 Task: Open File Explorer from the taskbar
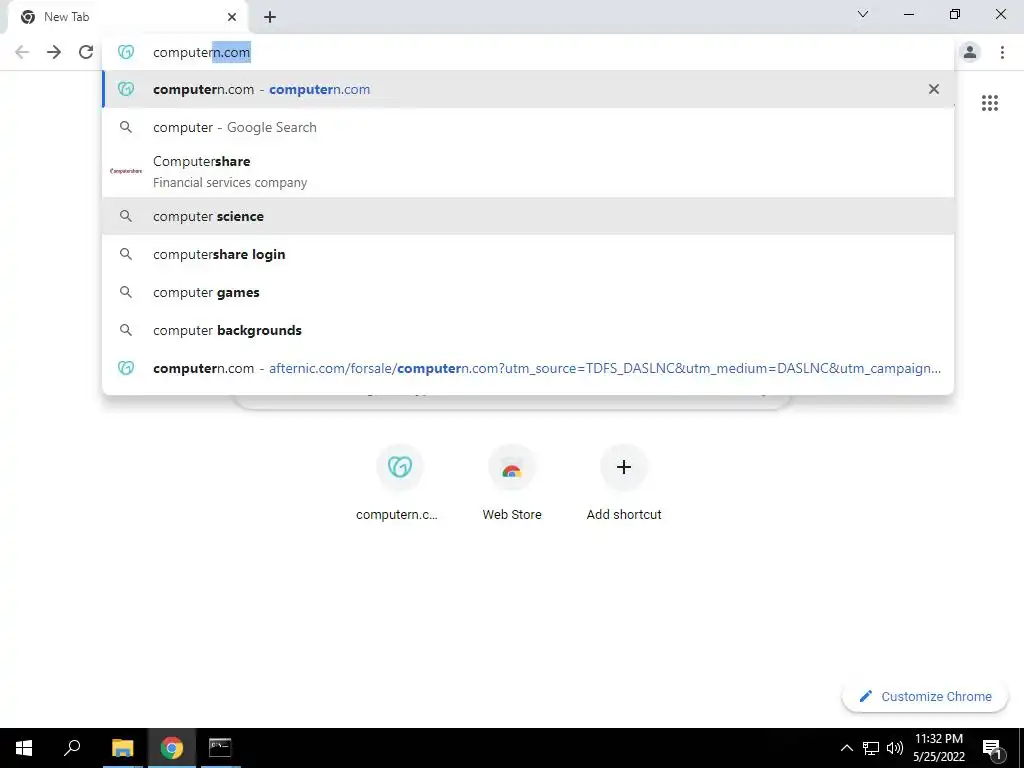click(x=122, y=748)
